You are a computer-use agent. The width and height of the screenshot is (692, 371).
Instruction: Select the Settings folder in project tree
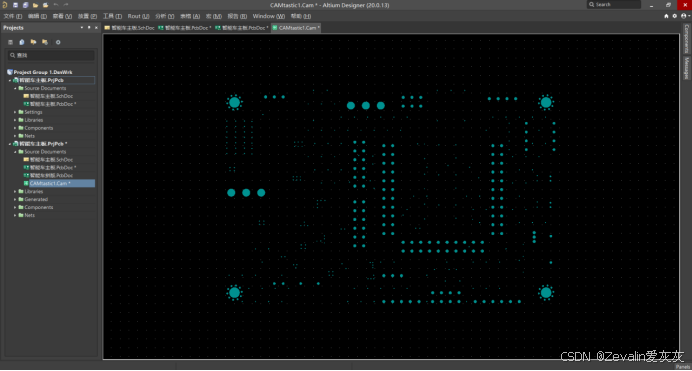33,112
